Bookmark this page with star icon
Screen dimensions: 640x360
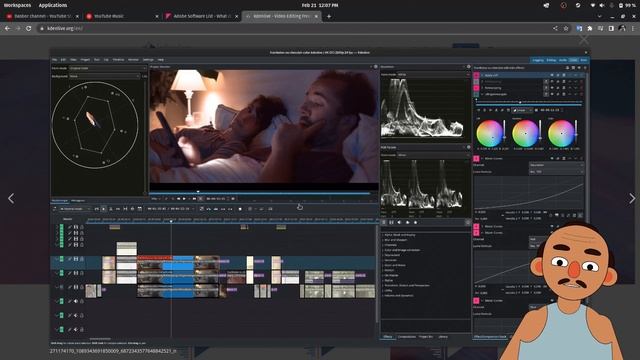point(566,28)
